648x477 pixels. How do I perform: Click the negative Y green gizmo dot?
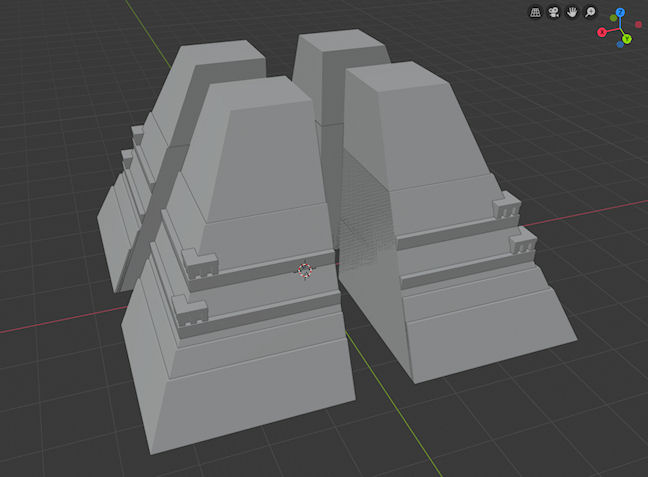(614, 19)
